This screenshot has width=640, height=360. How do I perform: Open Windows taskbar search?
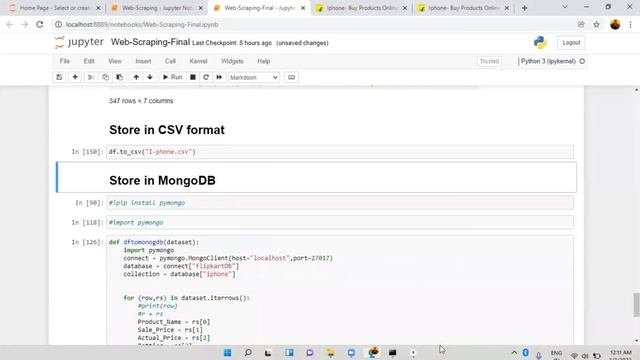(248, 353)
